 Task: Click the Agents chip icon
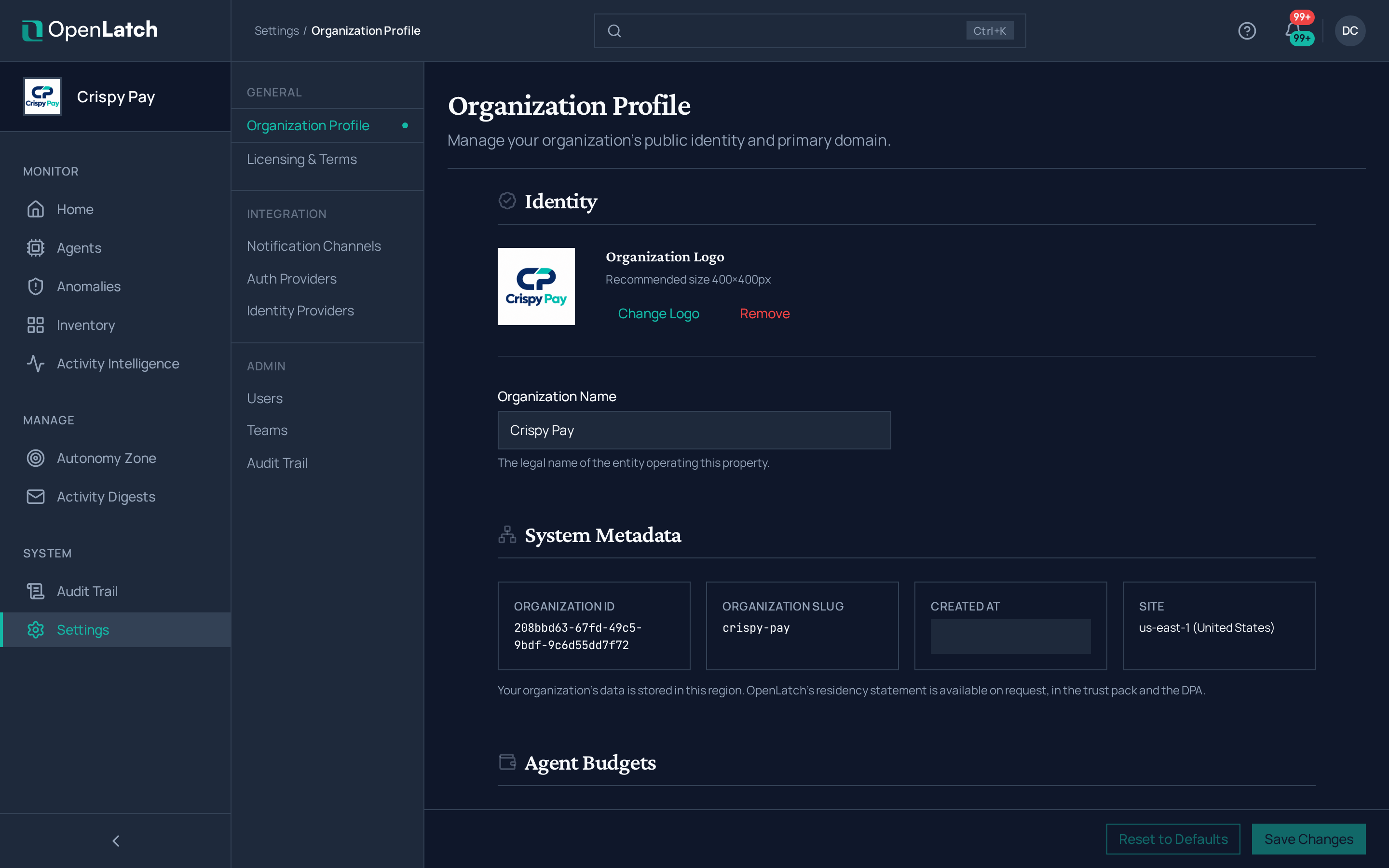point(36,248)
